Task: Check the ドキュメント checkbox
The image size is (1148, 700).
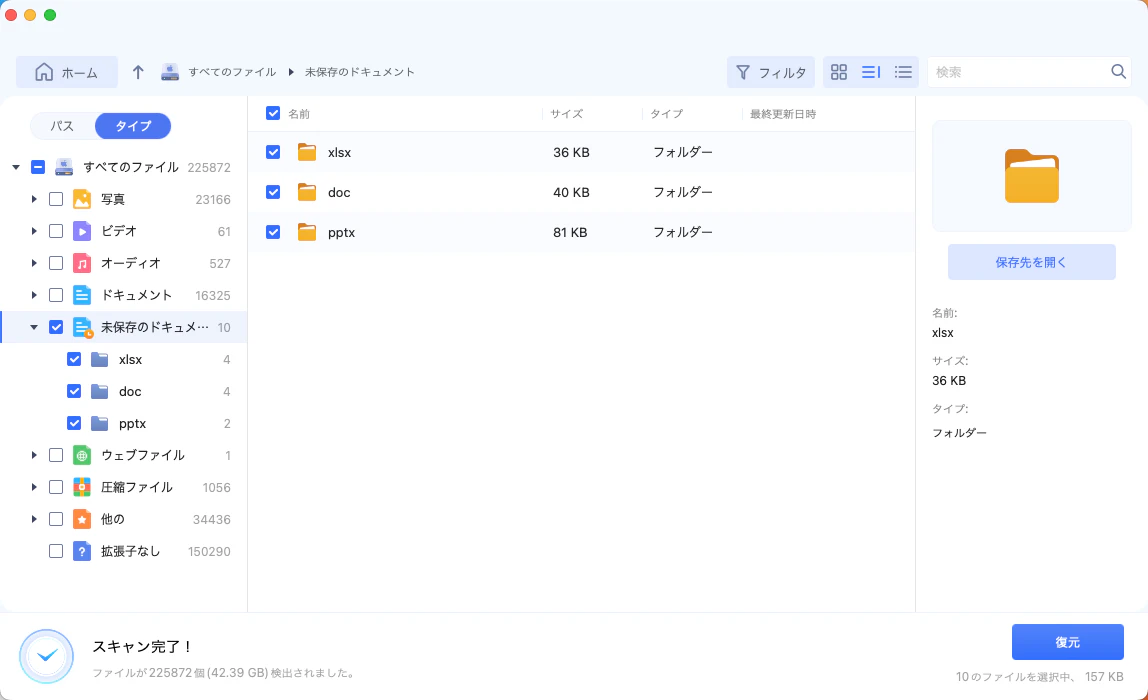Action: [56, 295]
